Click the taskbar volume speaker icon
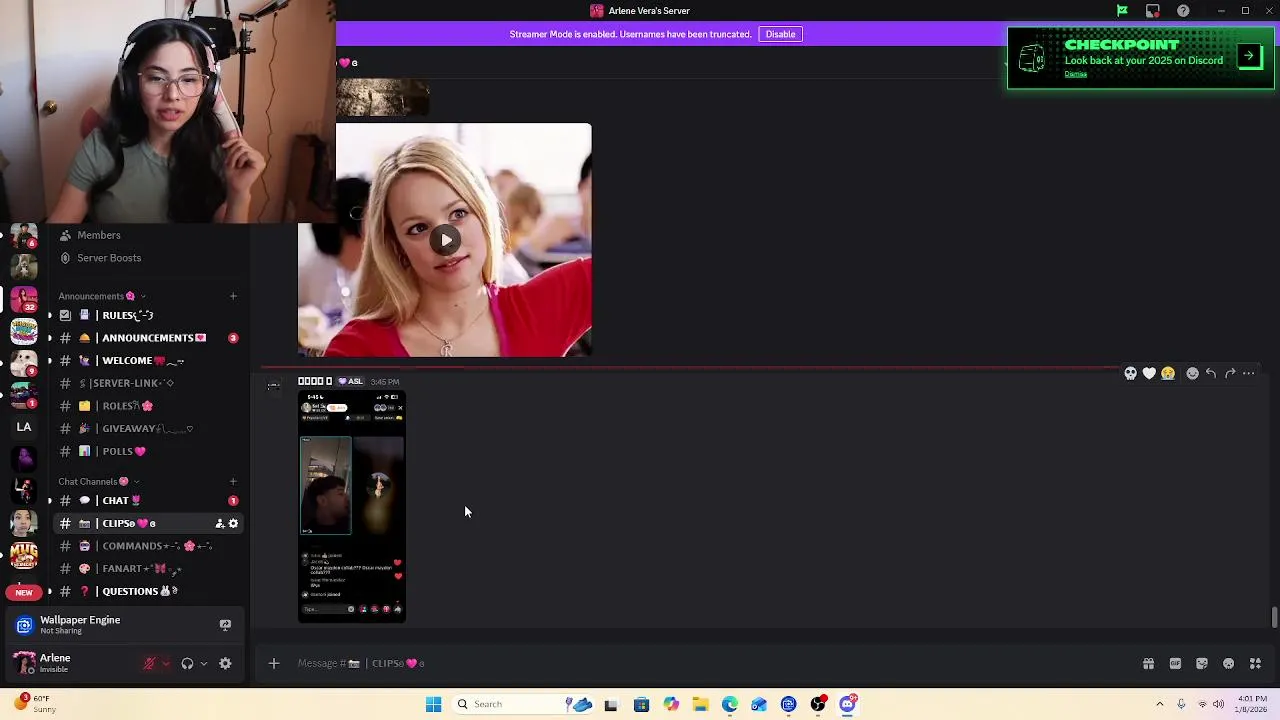Image resolution: width=1280 pixels, height=720 pixels. 1218,704
